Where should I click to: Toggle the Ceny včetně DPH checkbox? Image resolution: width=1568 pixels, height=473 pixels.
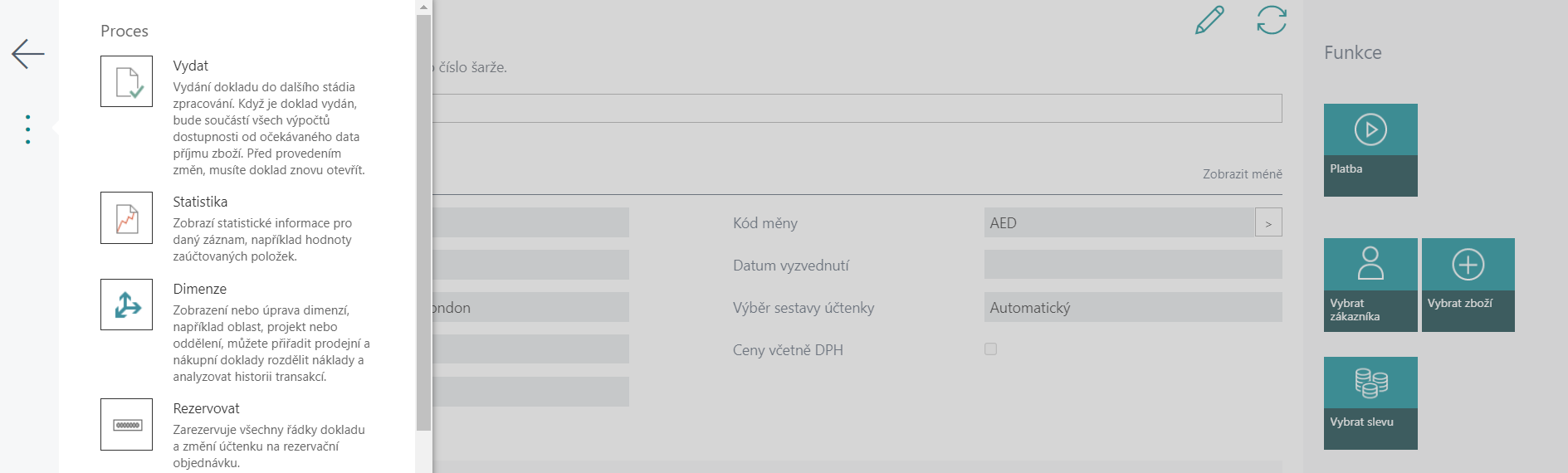click(990, 349)
